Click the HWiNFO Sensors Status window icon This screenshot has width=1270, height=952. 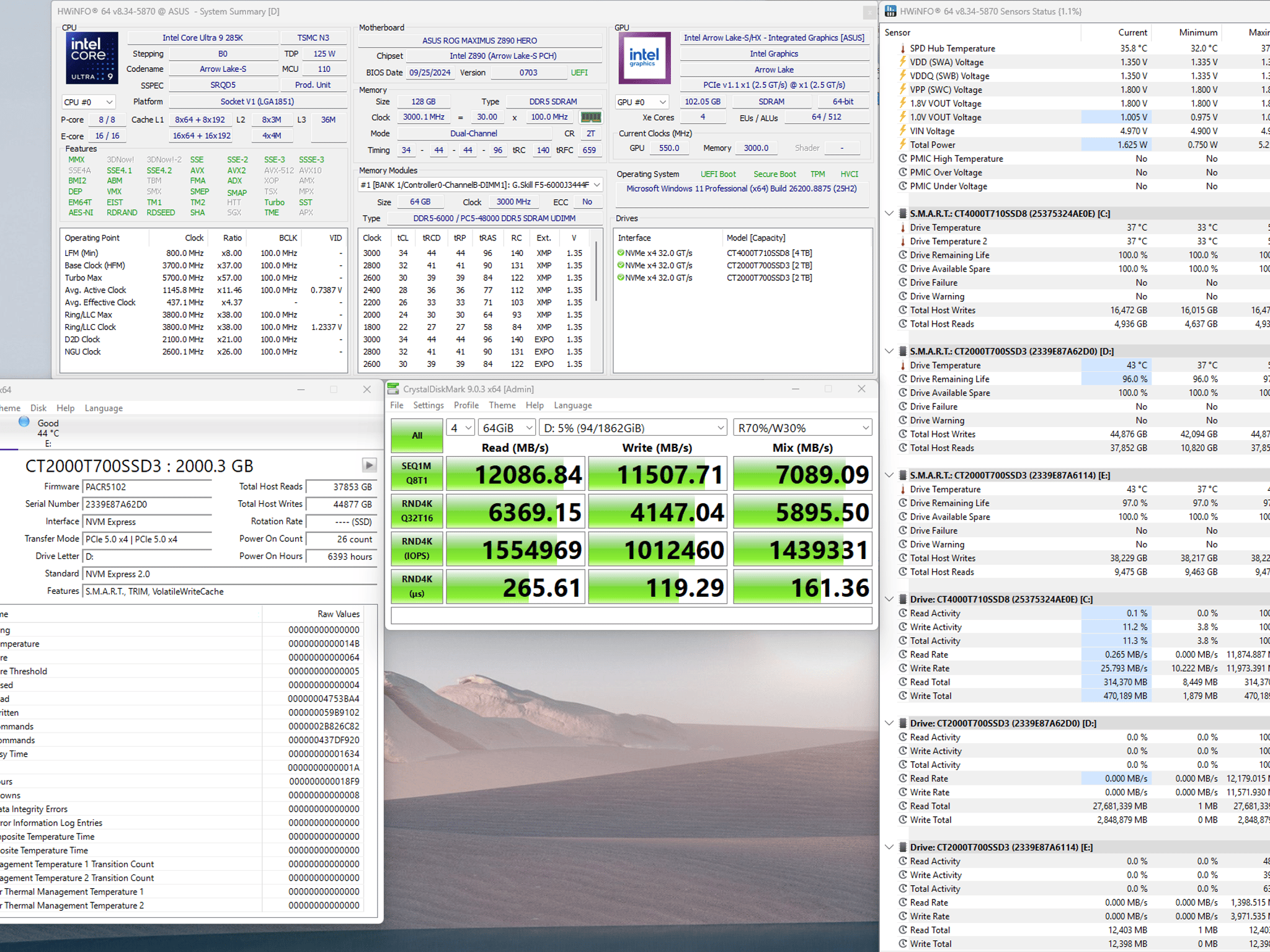click(x=890, y=11)
